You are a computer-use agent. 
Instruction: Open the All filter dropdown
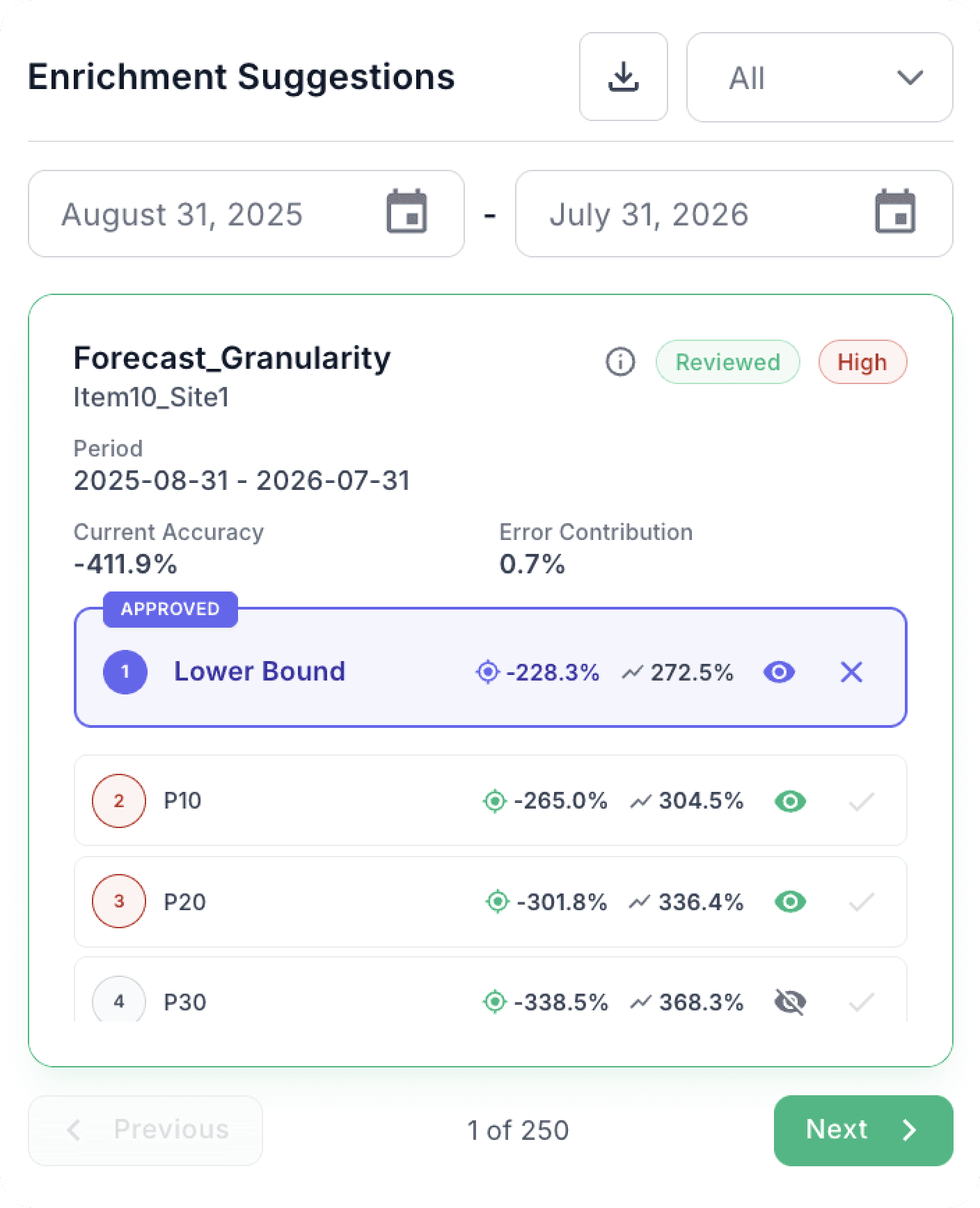[819, 78]
